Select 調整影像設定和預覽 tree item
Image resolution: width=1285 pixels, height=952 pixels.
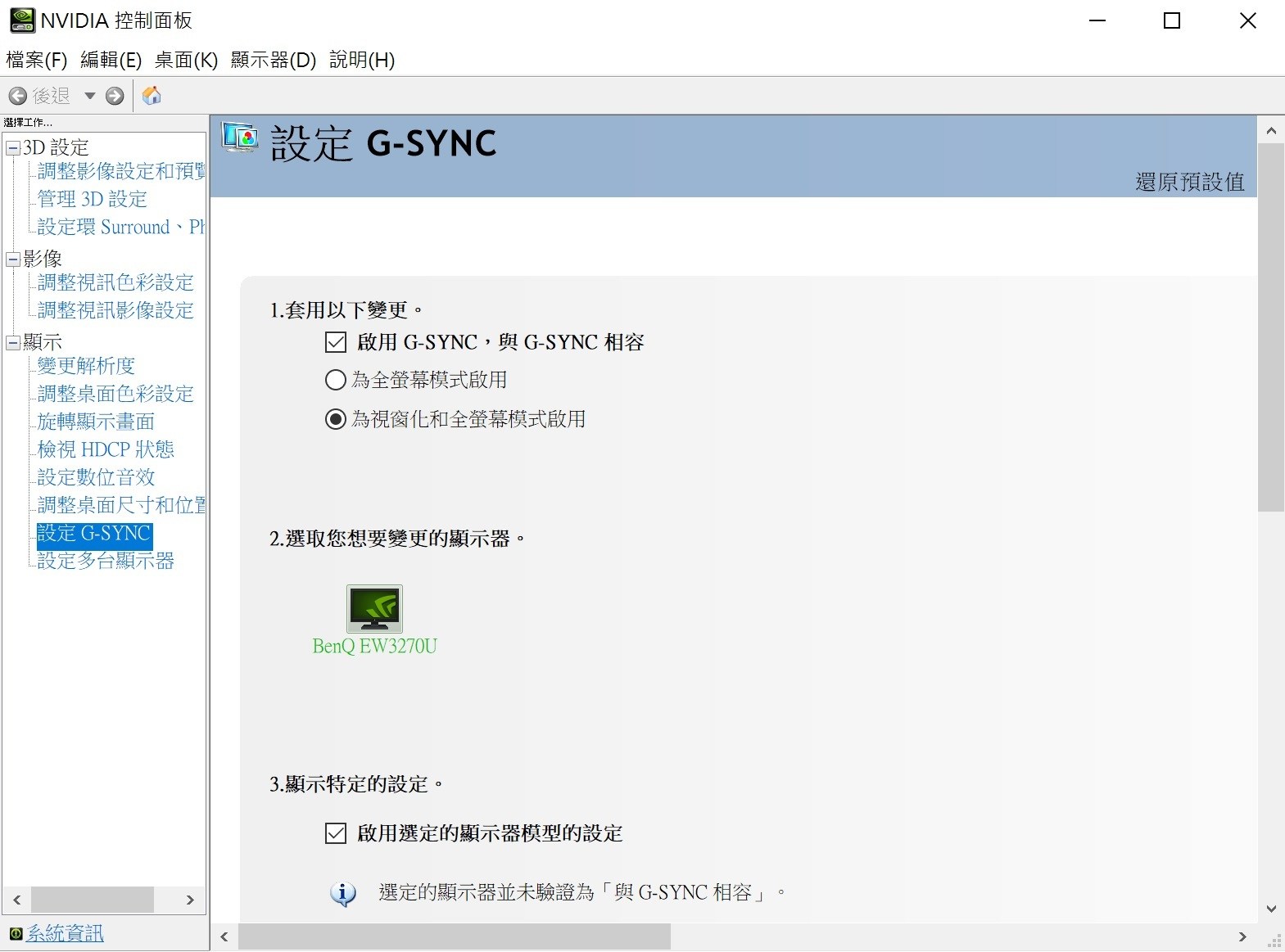(121, 171)
